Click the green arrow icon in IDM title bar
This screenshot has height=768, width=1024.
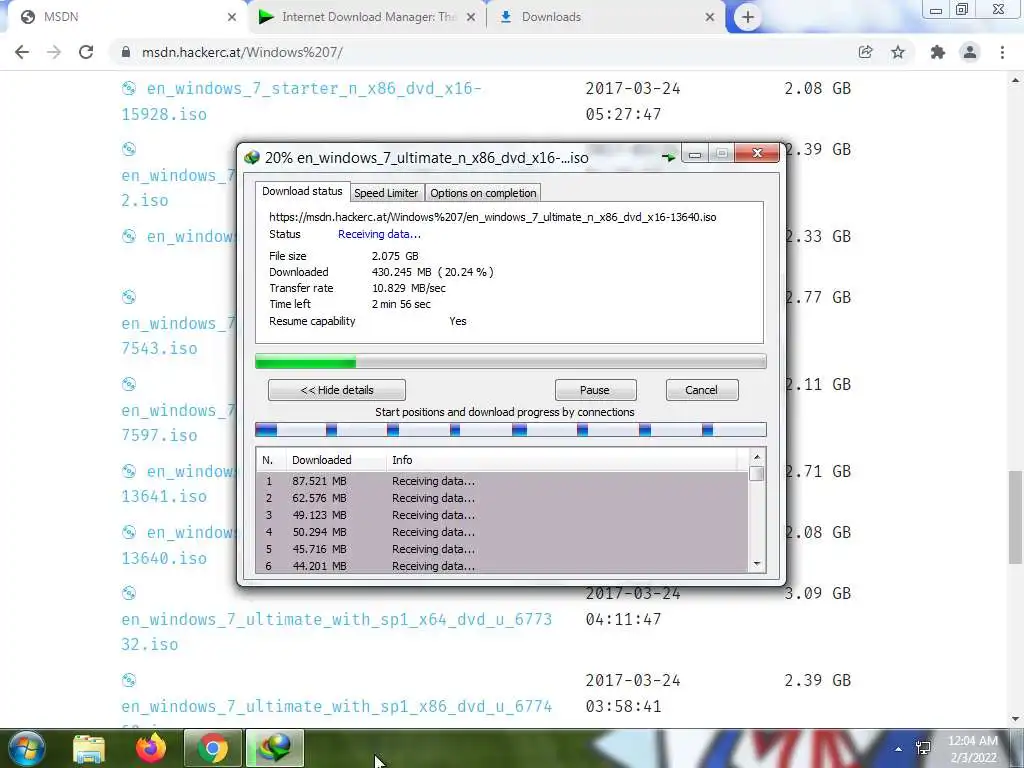(x=668, y=157)
